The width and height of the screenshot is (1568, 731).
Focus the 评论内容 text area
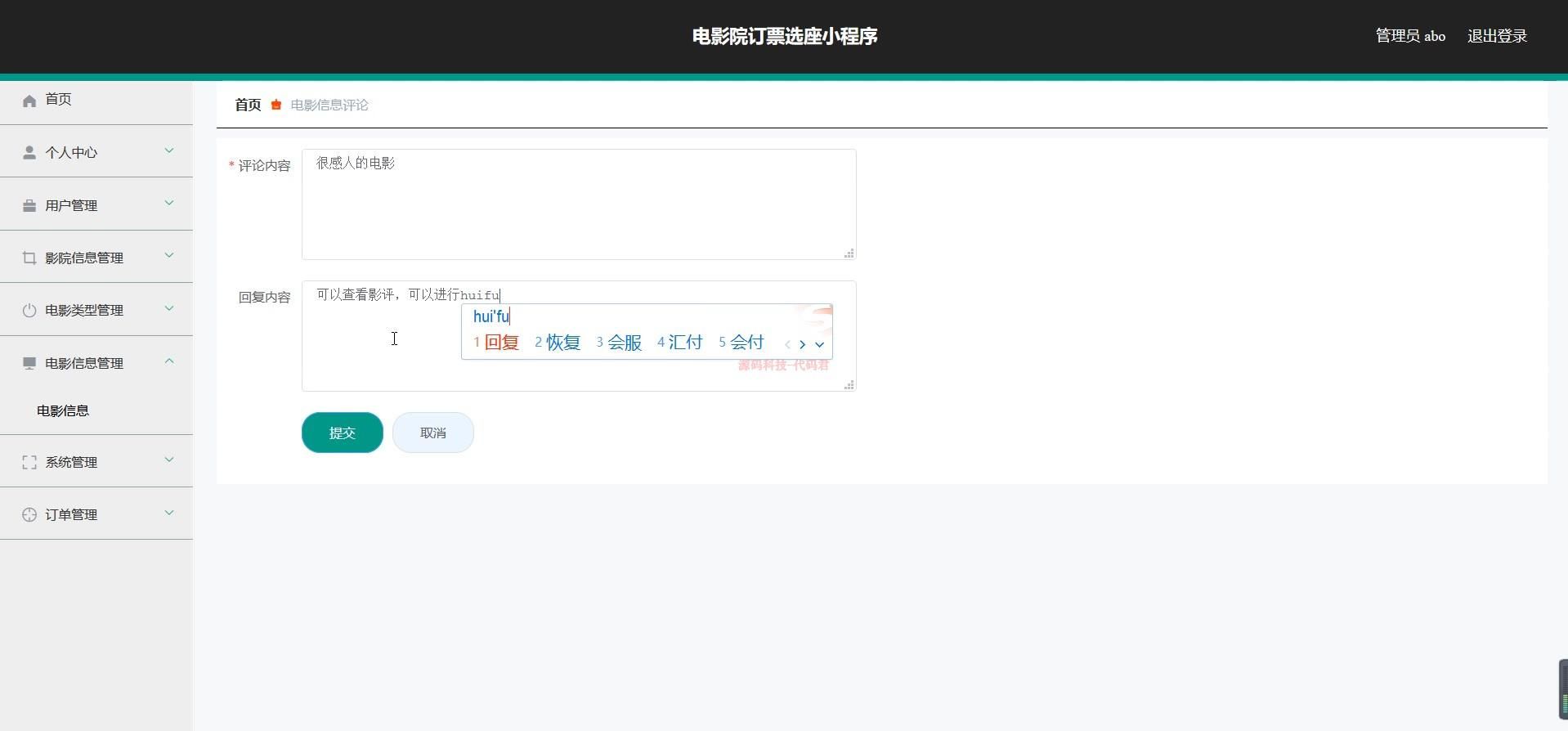coord(579,204)
